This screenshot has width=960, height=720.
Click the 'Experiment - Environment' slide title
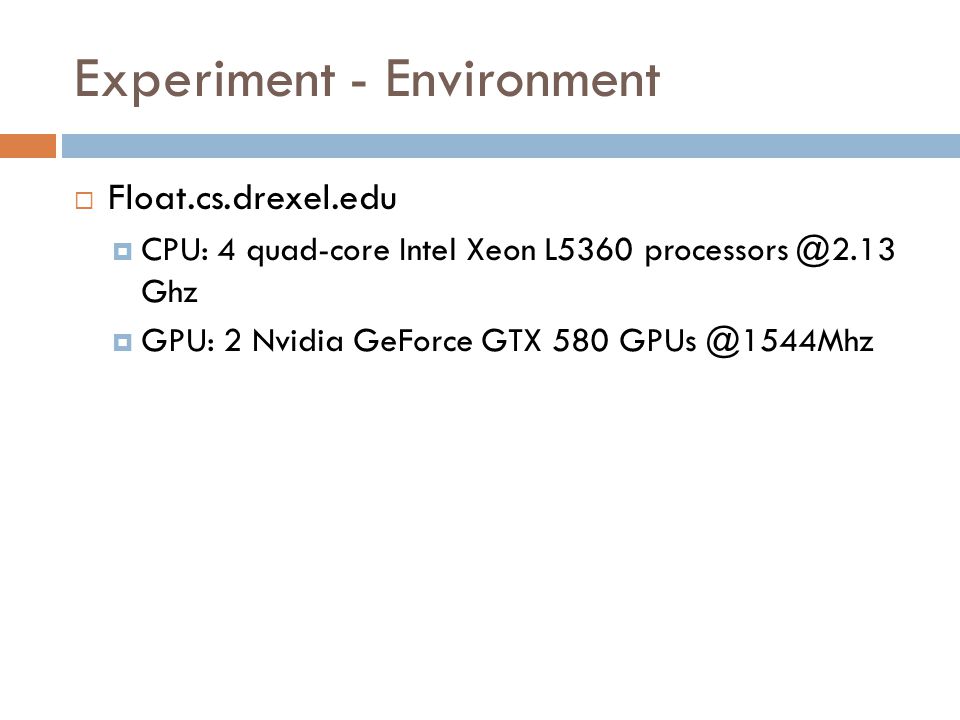(x=367, y=80)
